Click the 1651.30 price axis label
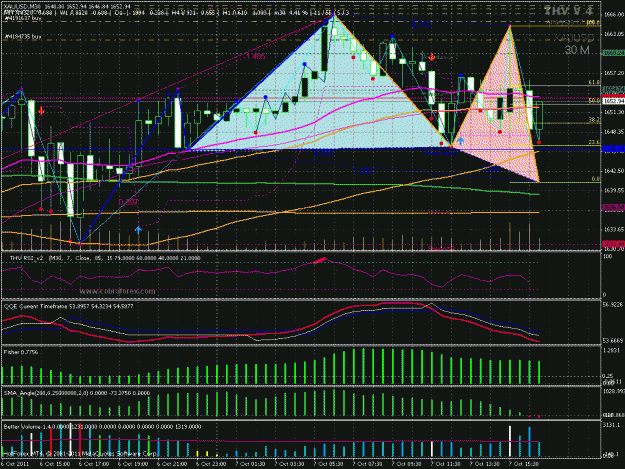Viewport: 625px width, 469px height. click(x=614, y=112)
